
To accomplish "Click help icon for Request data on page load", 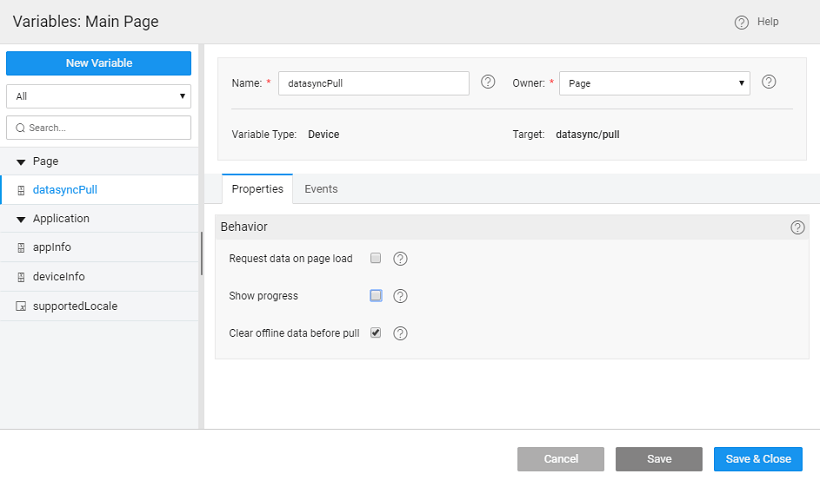I will click(400, 259).
